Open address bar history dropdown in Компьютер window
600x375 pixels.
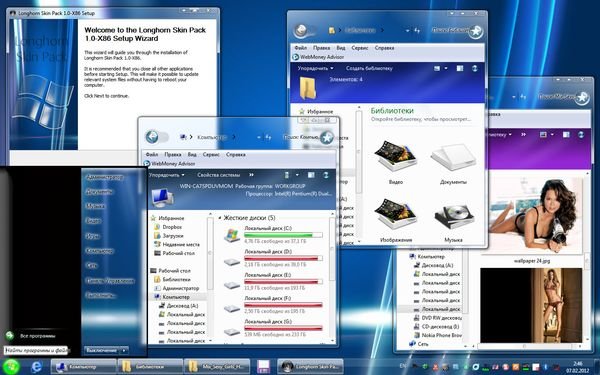click(259, 137)
